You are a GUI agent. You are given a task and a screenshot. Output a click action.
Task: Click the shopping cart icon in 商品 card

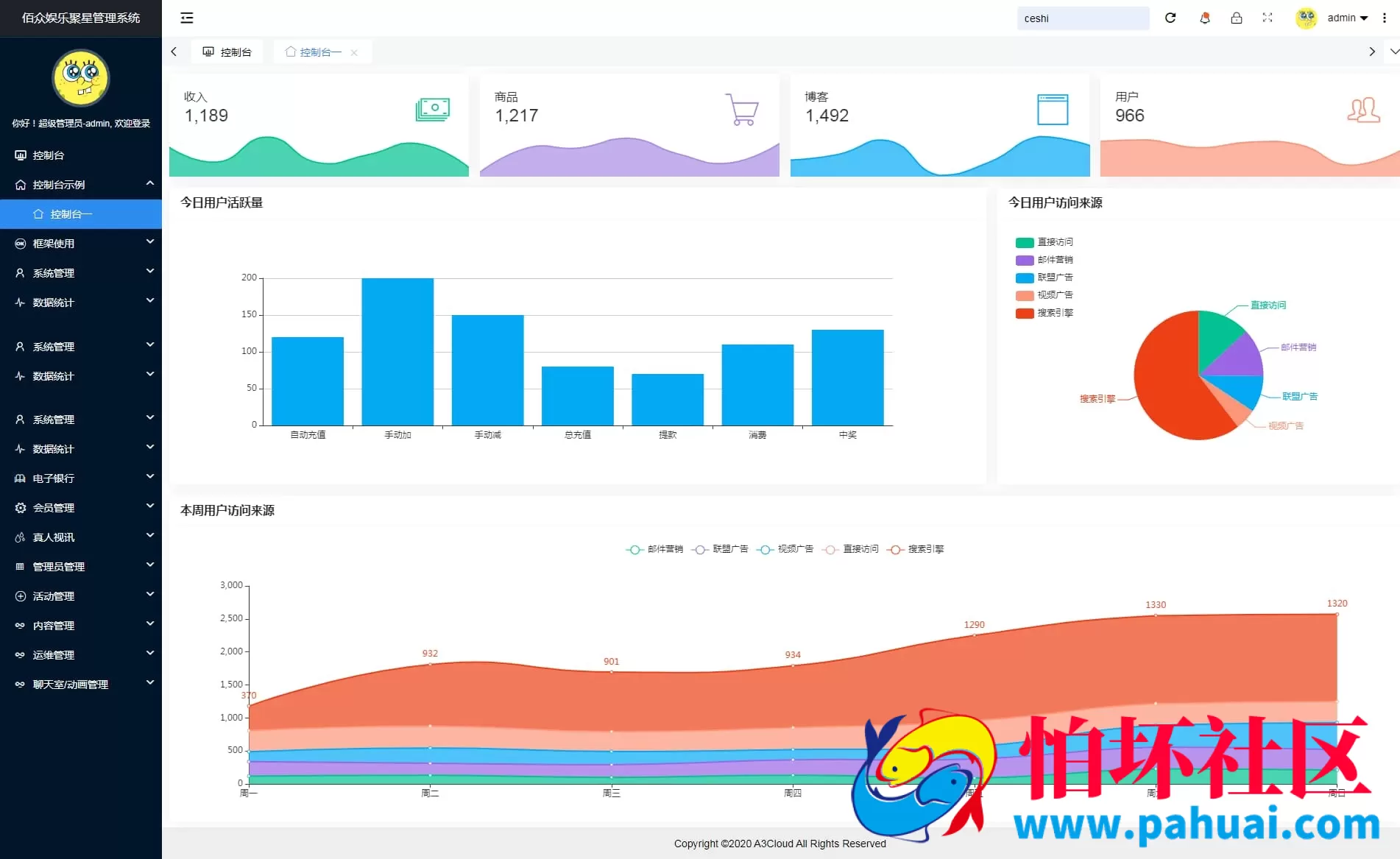click(742, 109)
